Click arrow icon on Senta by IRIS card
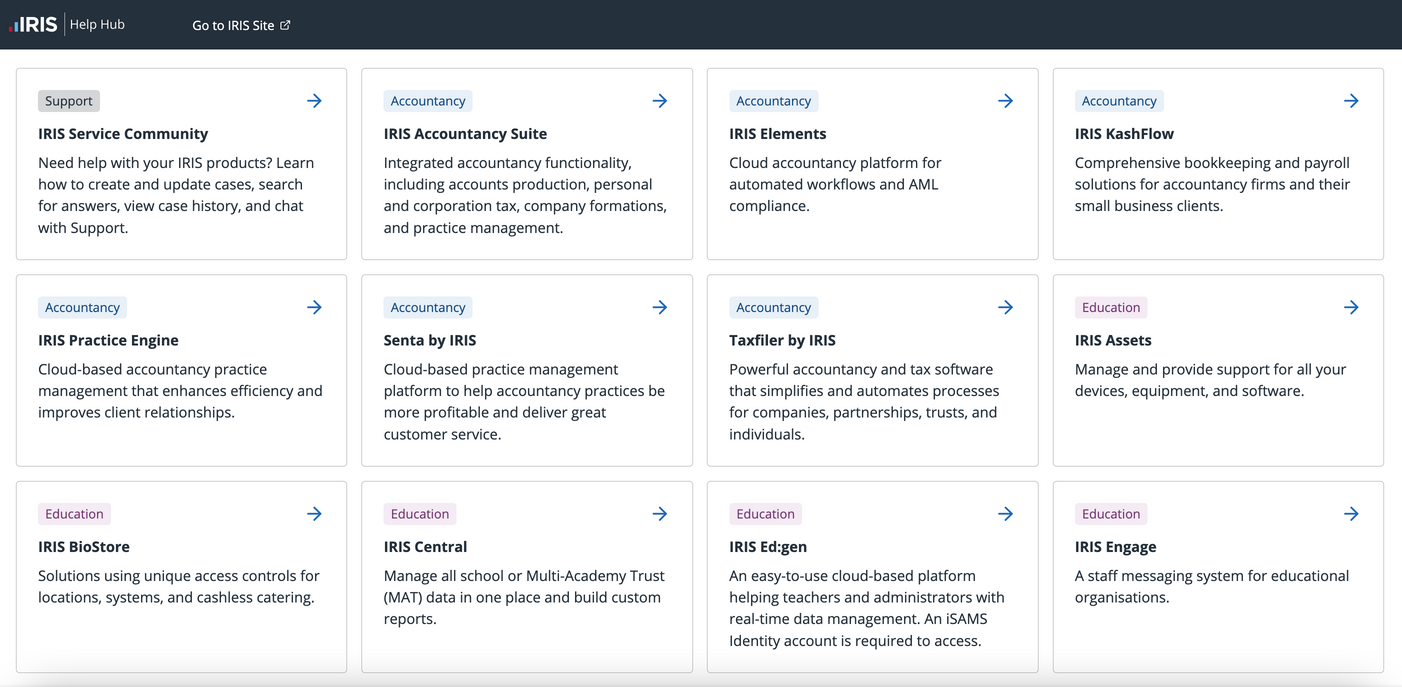The height and width of the screenshot is (687, 1402). click(660, 308)
